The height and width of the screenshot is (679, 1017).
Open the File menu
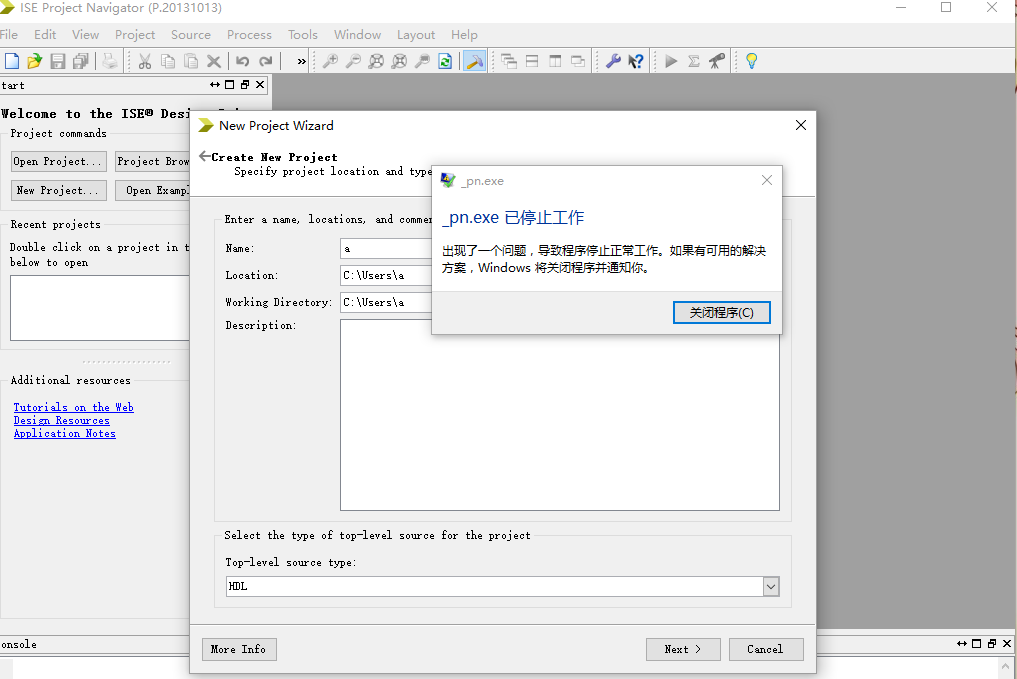tap(9, 34)
